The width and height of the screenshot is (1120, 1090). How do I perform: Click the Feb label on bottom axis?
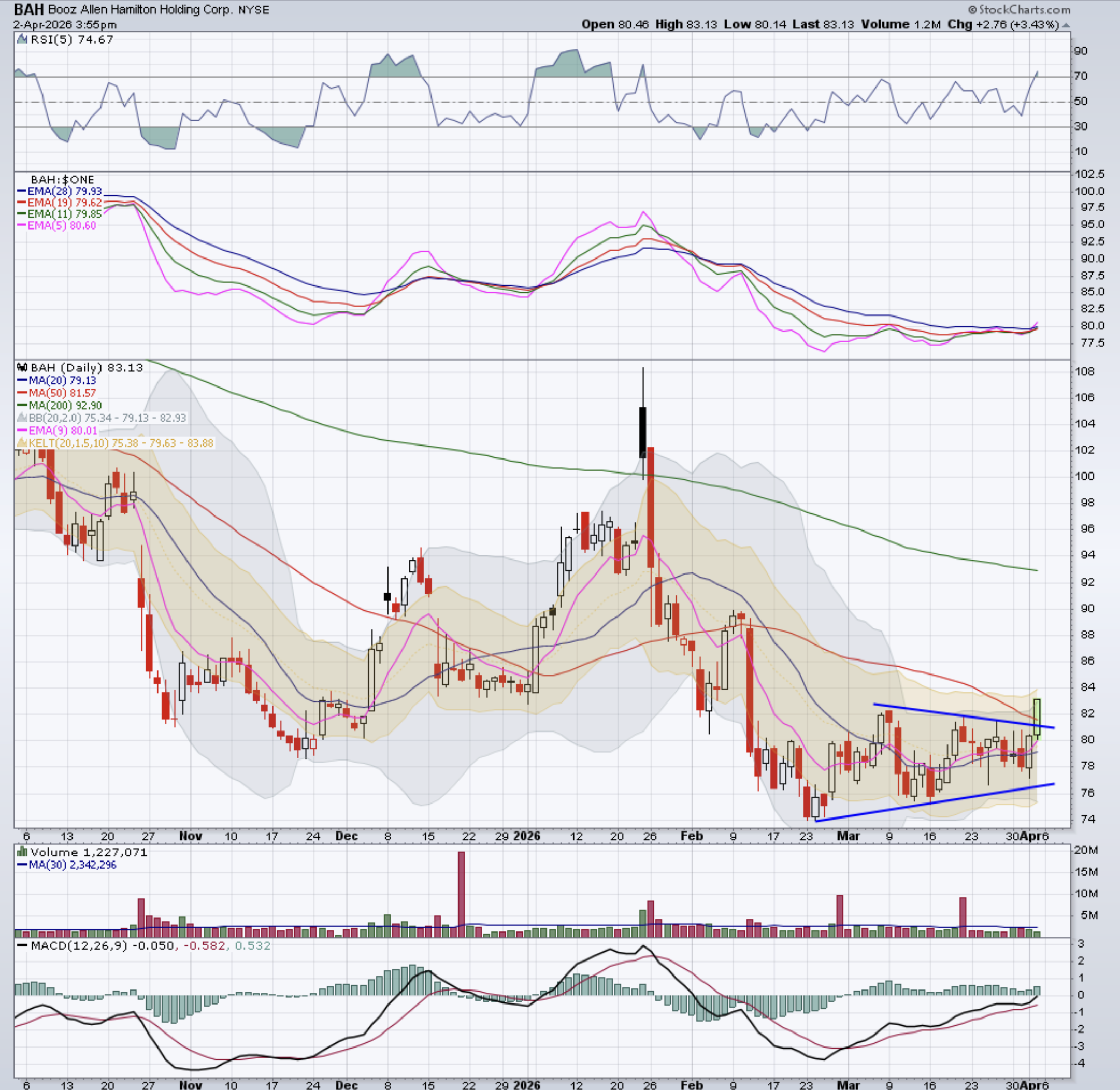tap(692, 1085)
